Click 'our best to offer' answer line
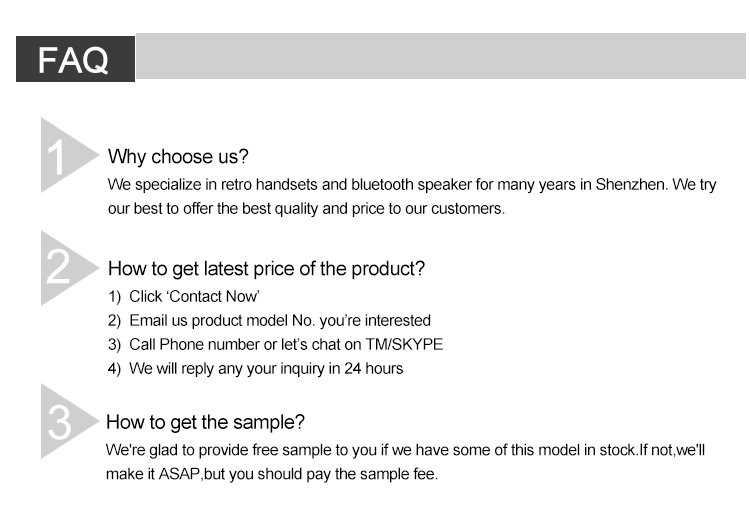Viewport: 750px width, 512px height. (306, 209)
